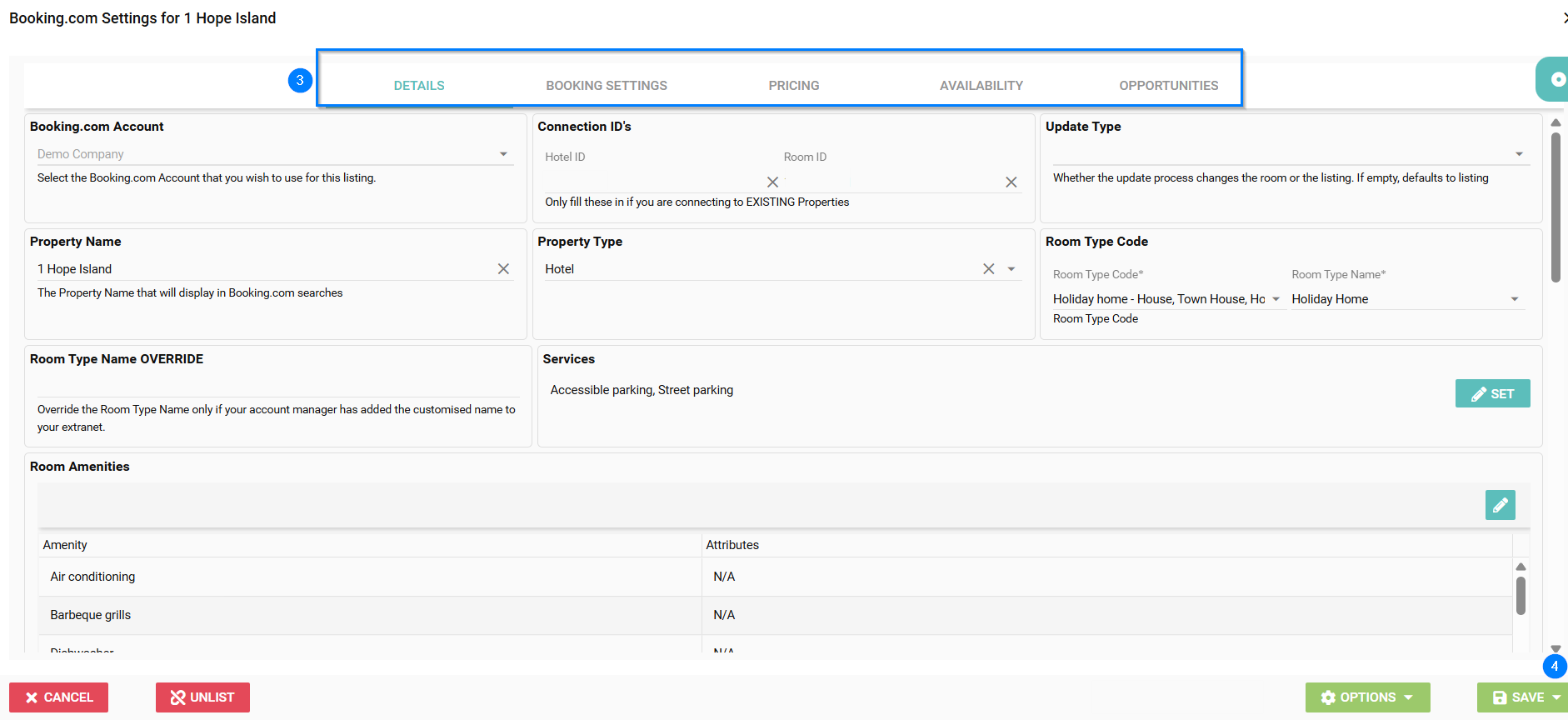Image resolution: width=1568 pixels, height=720 pixels.
Task: Set the Services list
Action: [1492, 393]
